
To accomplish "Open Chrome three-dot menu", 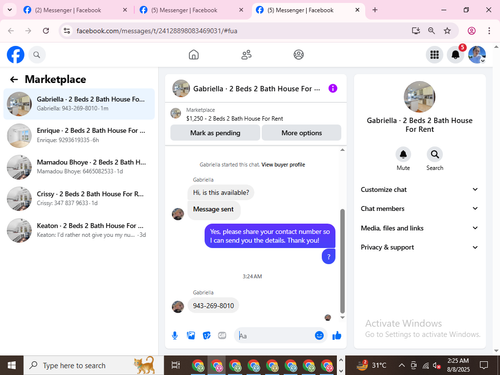I will point(489,31).
